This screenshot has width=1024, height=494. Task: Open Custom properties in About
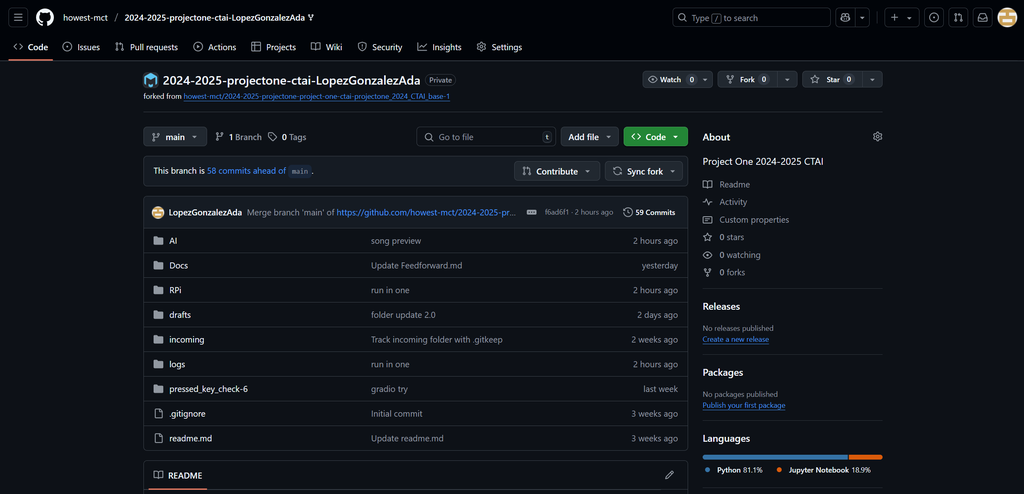coord(746,220)
